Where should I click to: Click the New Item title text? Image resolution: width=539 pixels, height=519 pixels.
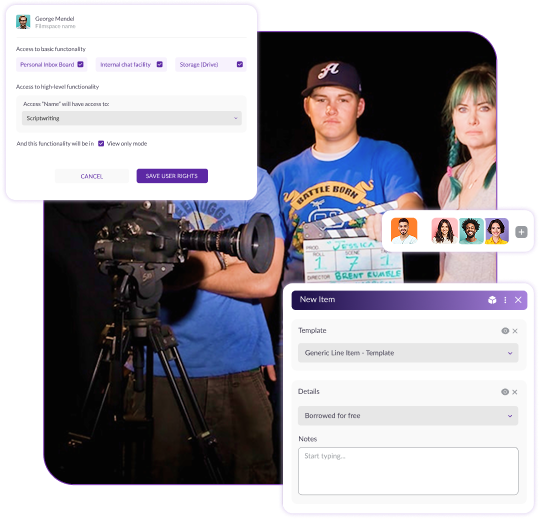point(317,299)
